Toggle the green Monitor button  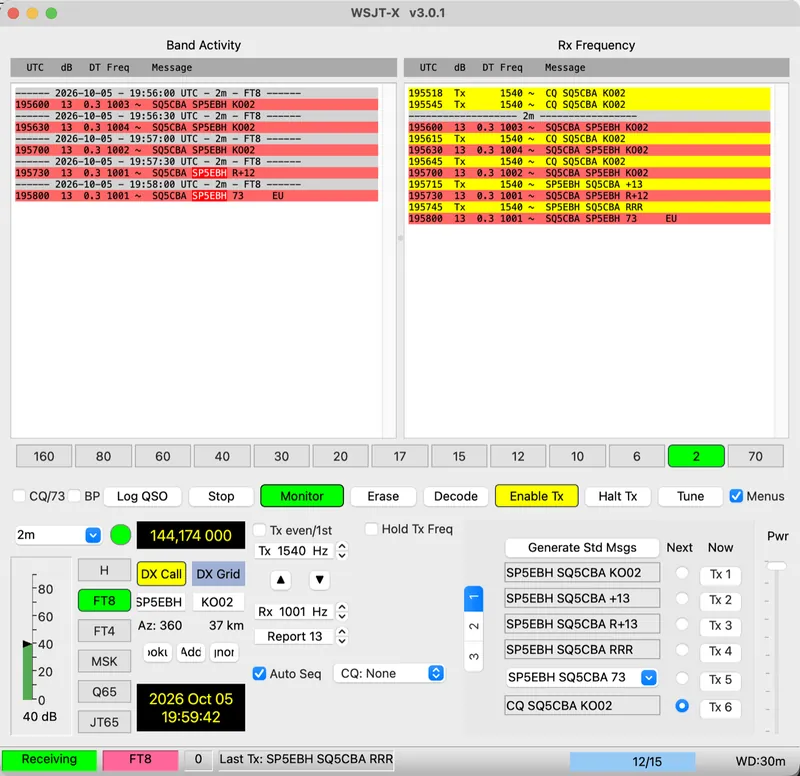click(x=302, y=496)
